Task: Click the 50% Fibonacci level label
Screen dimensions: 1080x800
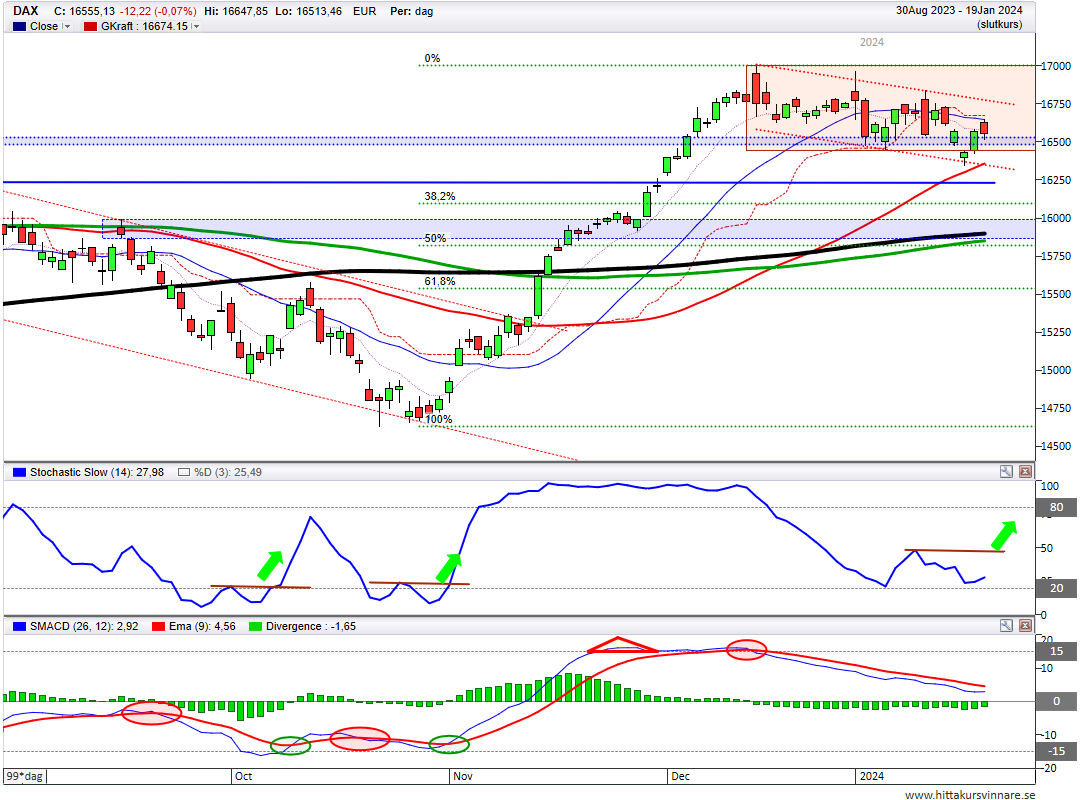Action: [x=435, y=238]
